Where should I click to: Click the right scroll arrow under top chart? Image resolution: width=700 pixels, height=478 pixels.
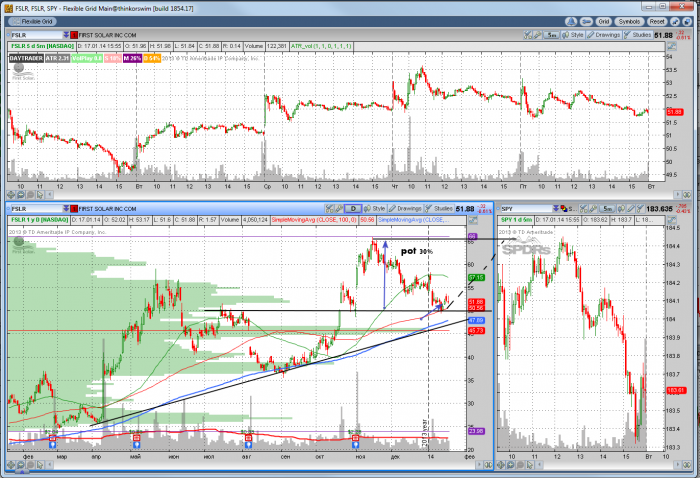678,195
